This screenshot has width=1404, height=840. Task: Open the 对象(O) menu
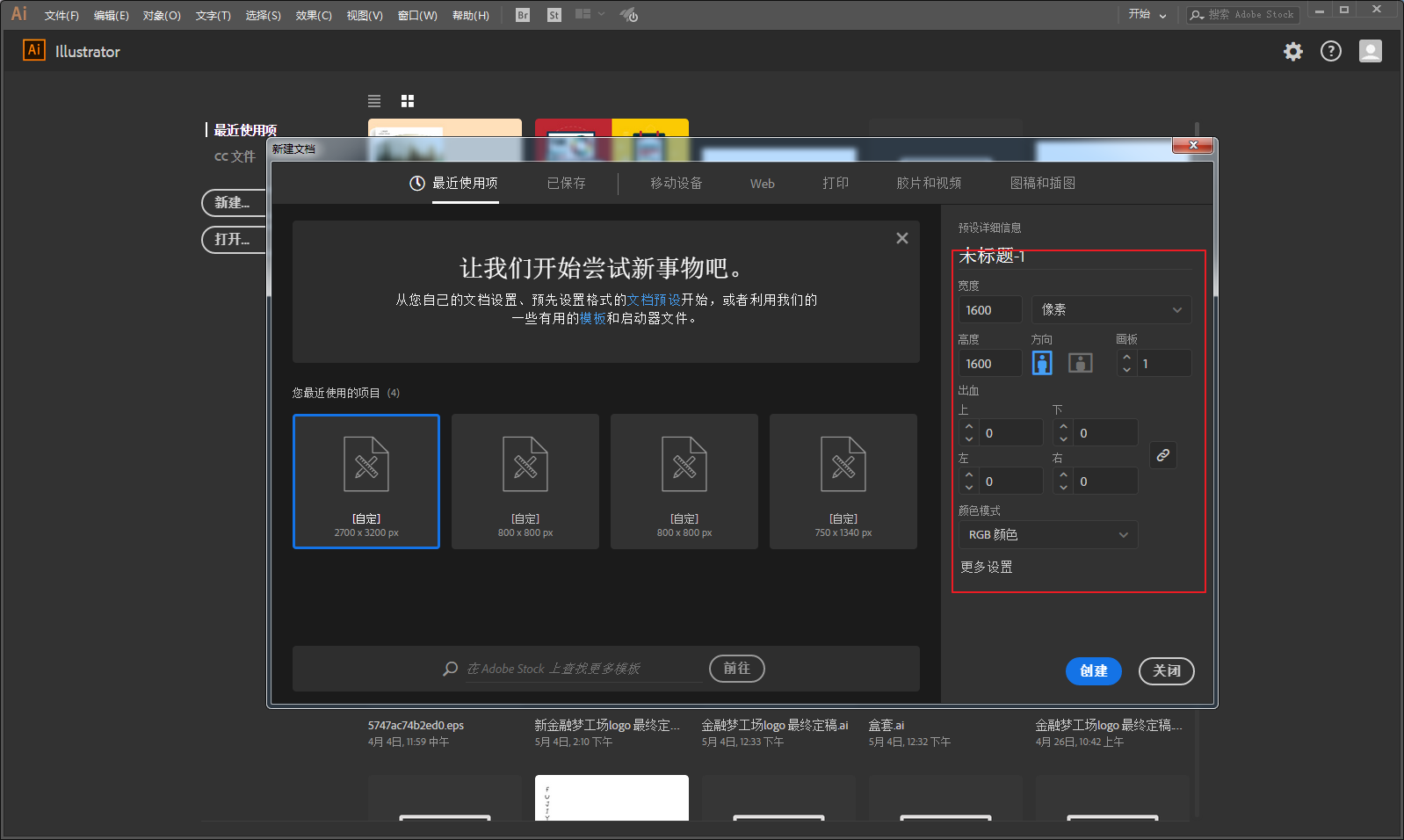(162, 15)
